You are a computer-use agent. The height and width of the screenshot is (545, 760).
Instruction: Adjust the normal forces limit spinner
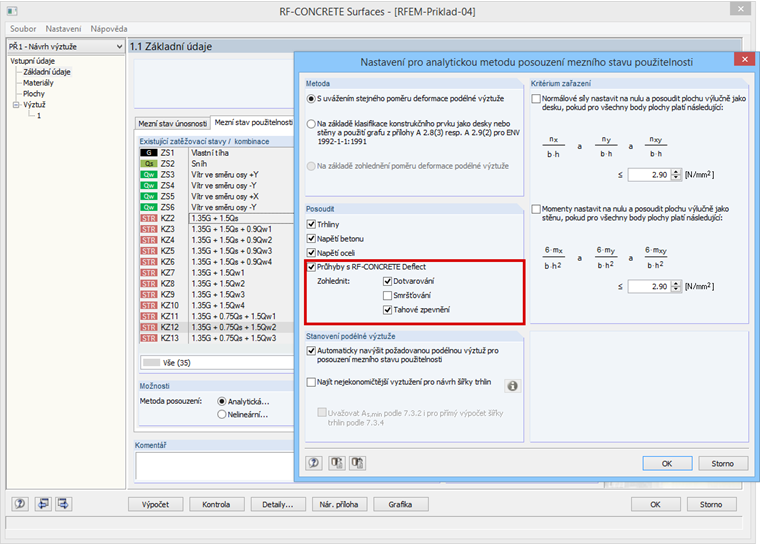[676, 175]
